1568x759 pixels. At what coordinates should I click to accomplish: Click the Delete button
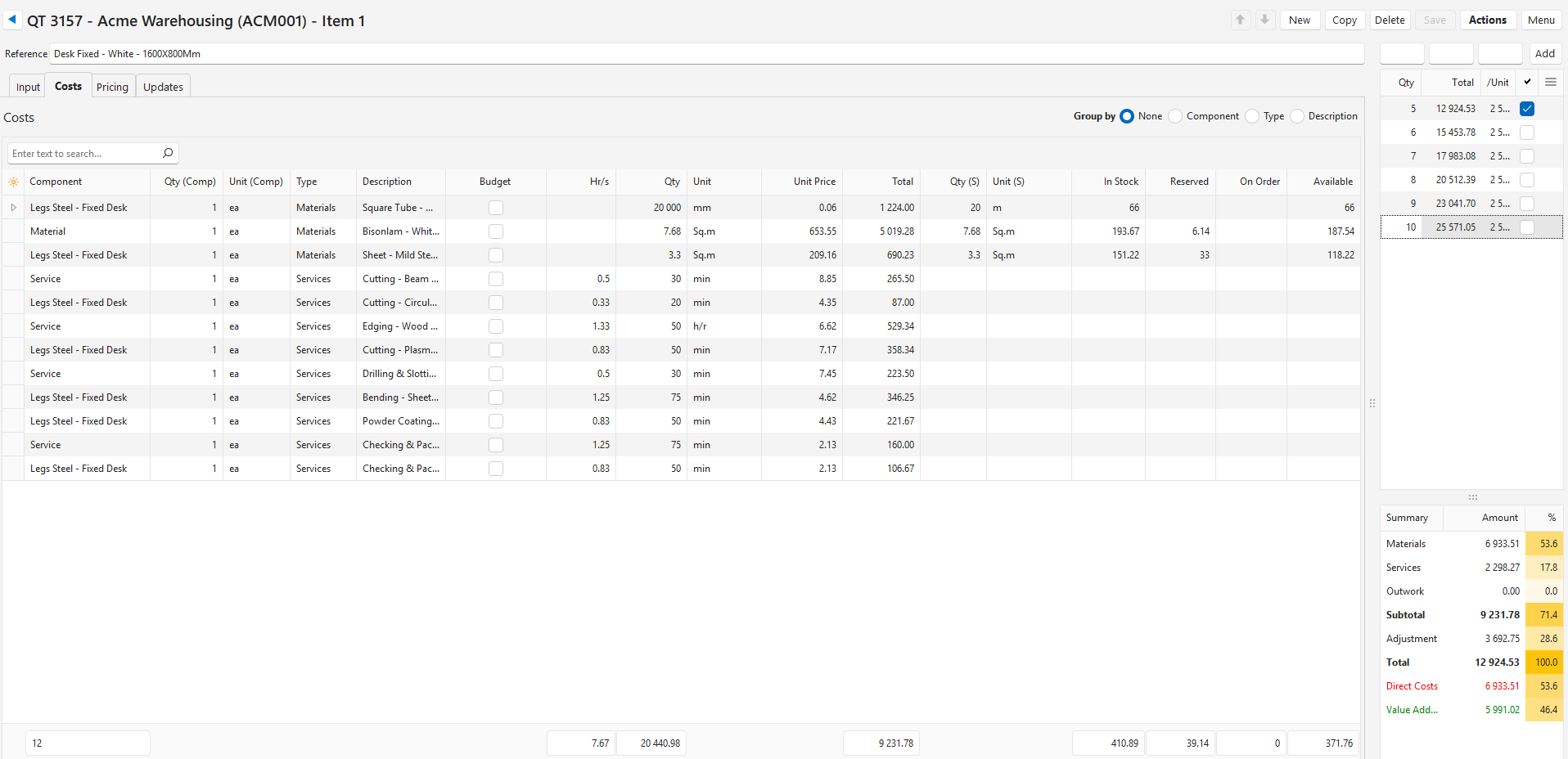tap(1390, 20)
